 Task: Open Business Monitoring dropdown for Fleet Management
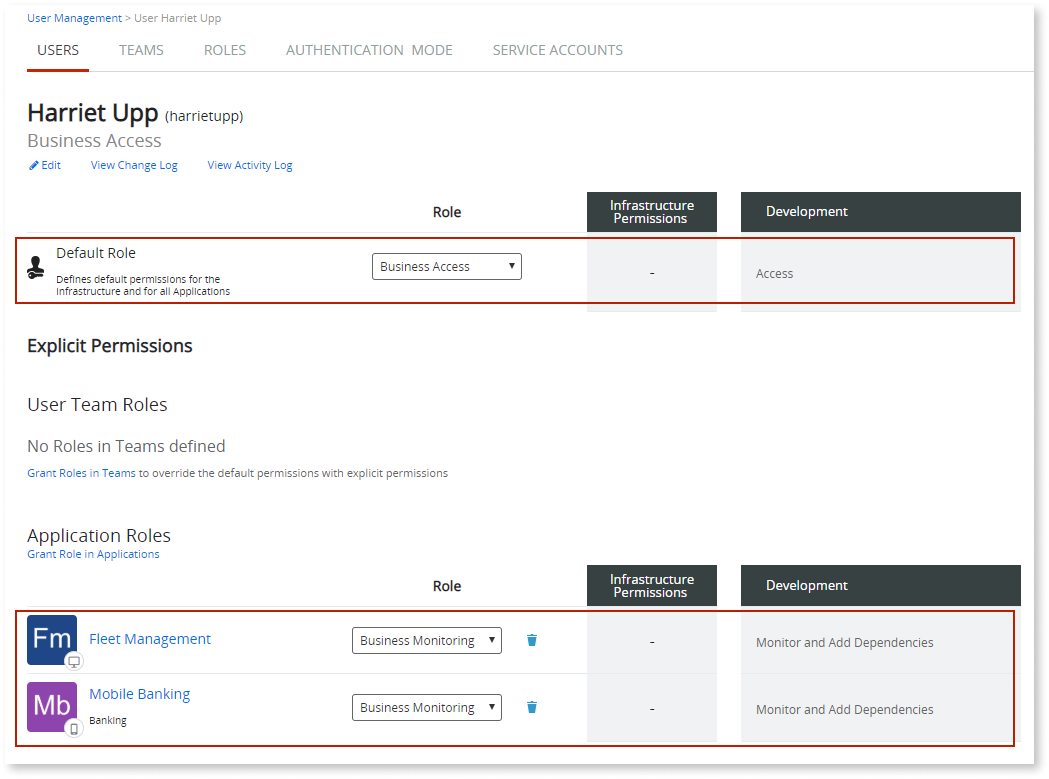pyautogui.click(x=427, y=640)
